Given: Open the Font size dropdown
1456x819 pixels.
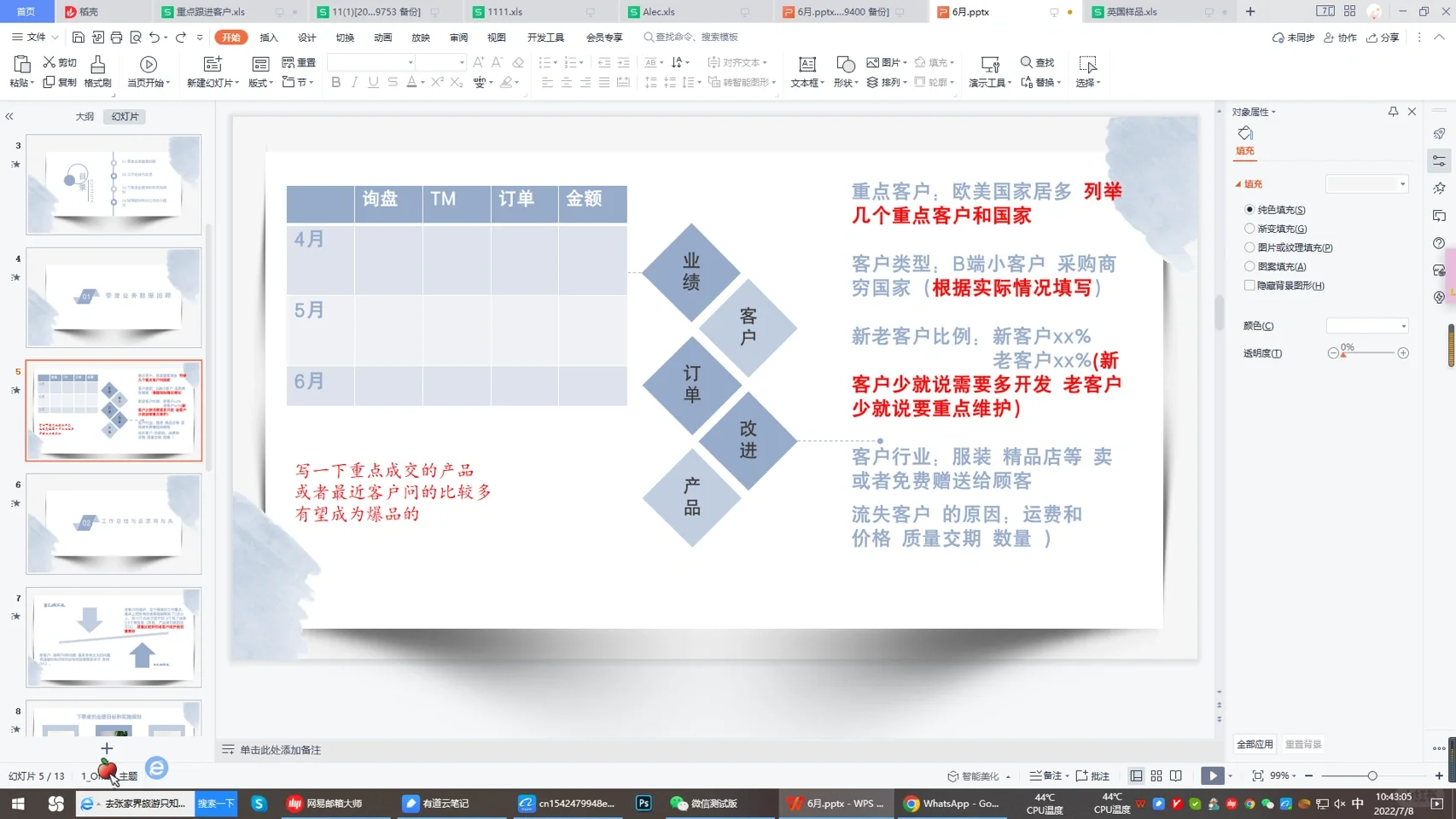Looking at the screenshot, I should 462,62.
